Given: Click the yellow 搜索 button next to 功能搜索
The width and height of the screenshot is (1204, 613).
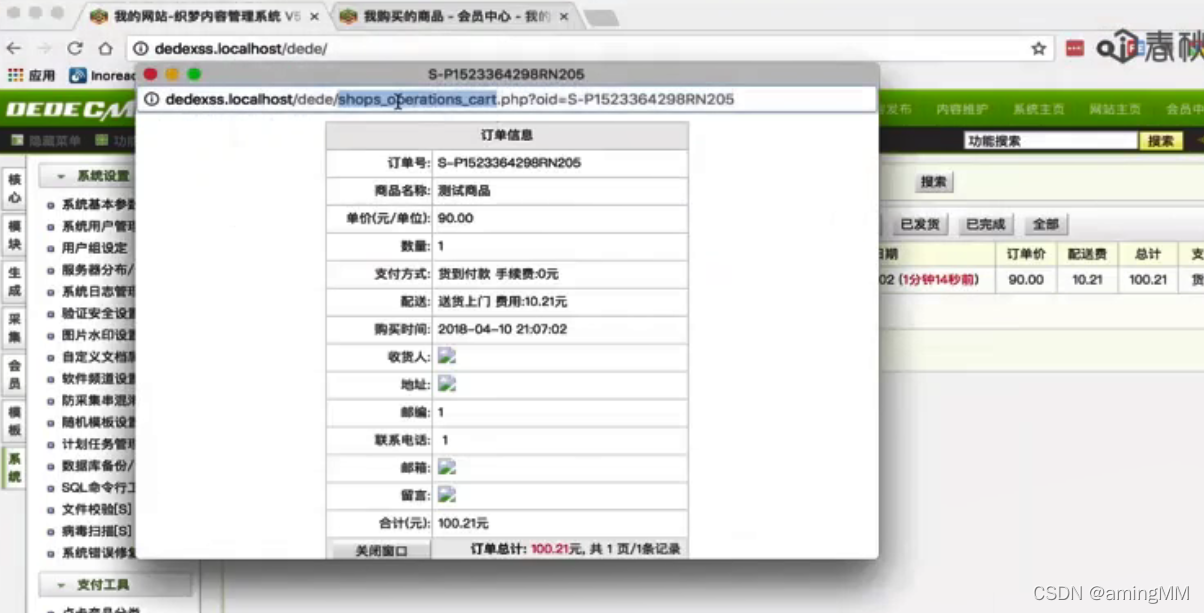Looking at the screenshot, I should pos(1161,141).
